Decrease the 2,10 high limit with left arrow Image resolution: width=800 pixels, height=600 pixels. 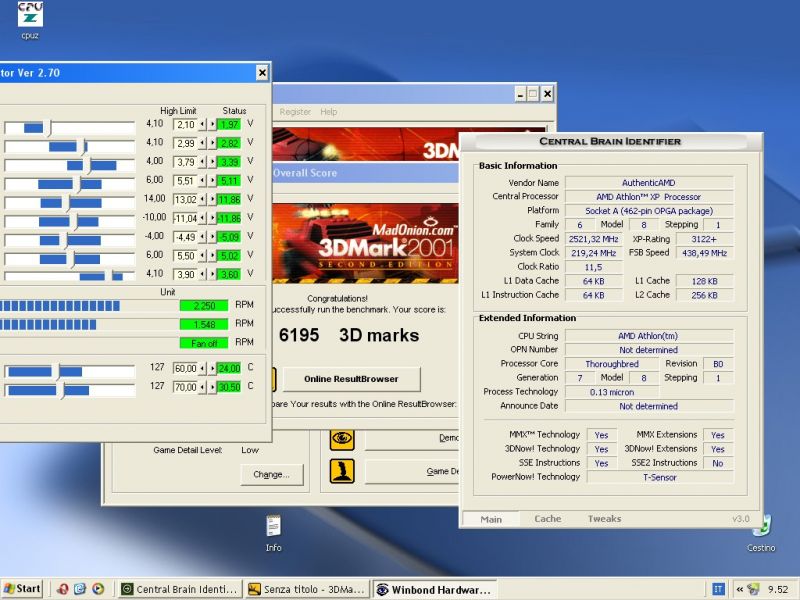coord(203,124)
